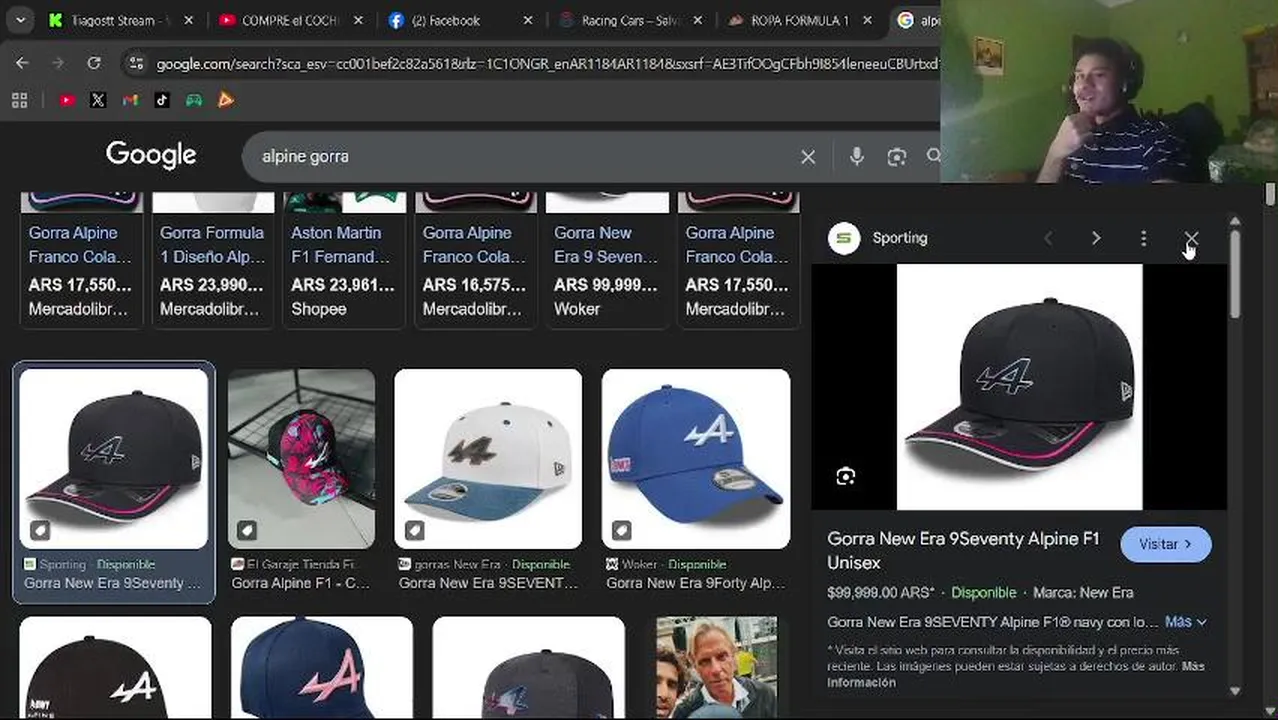Switch to the Tiagostt Stream tab
The image size is (1278, 720).
click(110, 20)
